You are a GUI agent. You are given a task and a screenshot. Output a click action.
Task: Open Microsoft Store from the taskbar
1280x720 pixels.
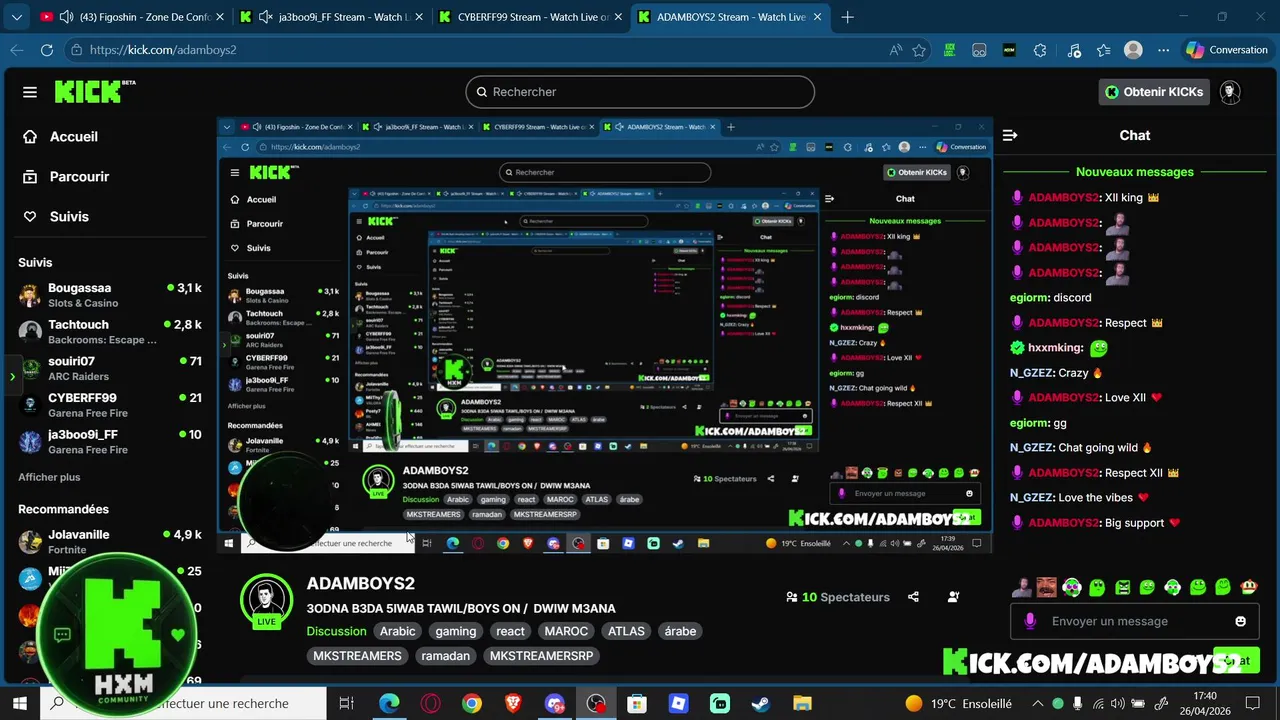pyautogui.click(x=637, y=703)
